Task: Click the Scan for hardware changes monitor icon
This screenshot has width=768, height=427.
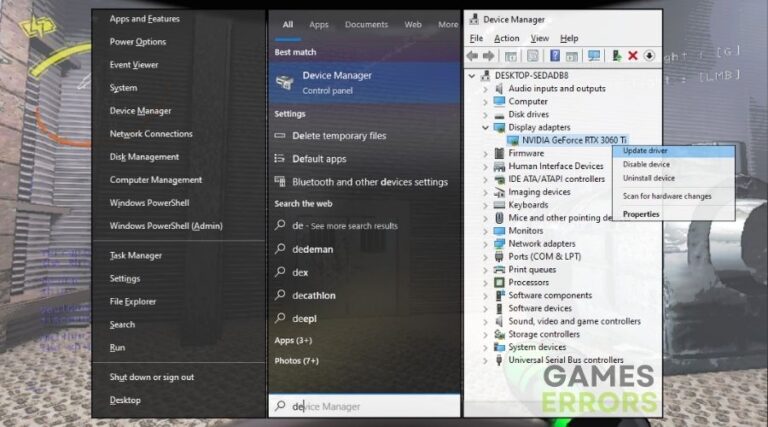Action: [x=594, y=56]
